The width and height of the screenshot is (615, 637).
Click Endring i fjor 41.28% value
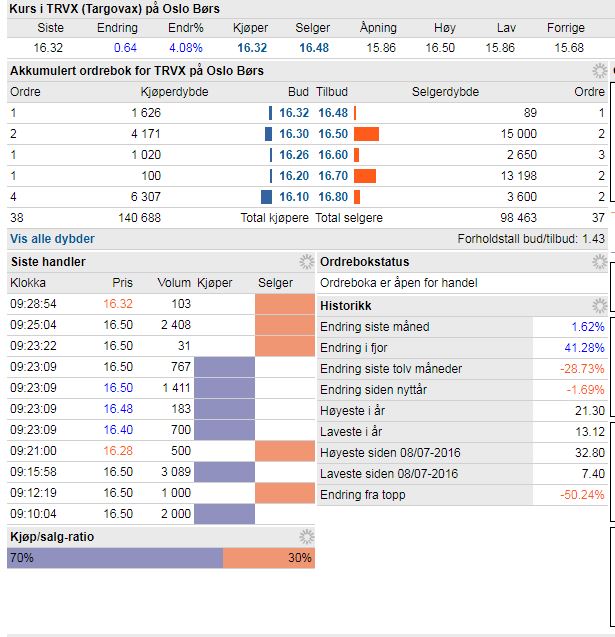584,348
